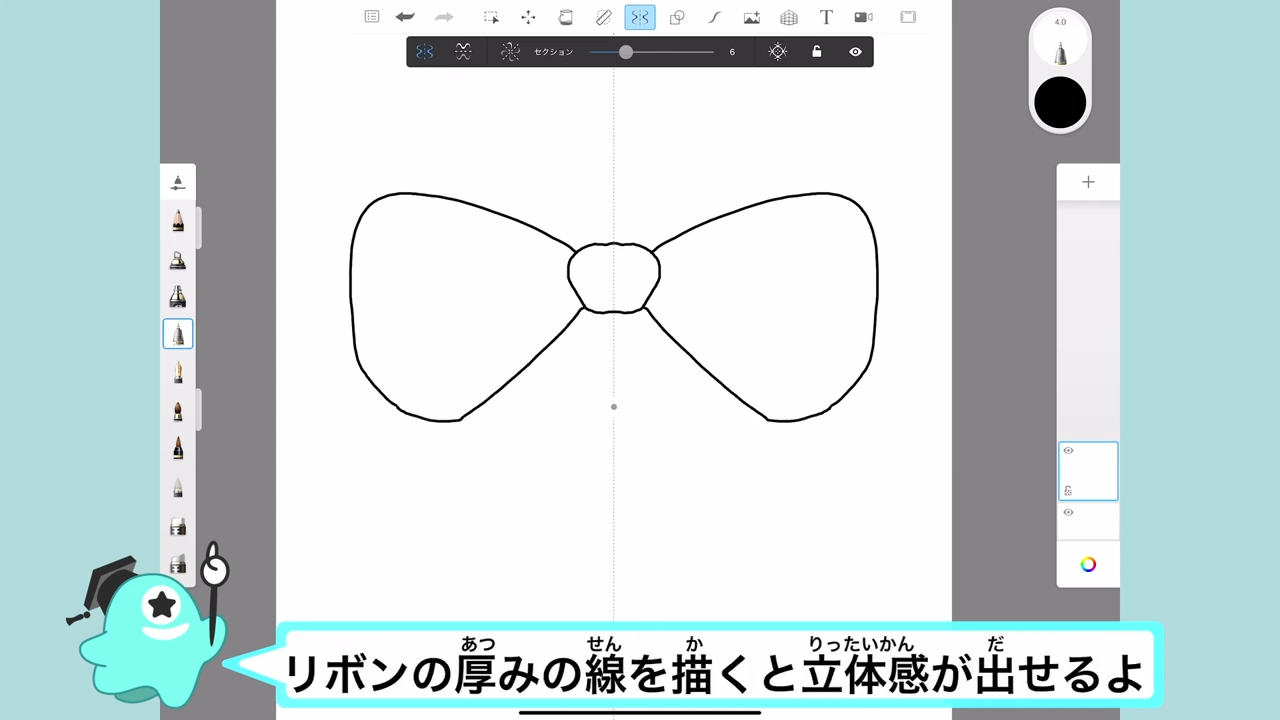The height and width of the screenshot is (720, 1280).
Task: Open the ruler guides tool
Action: (x=603, y=17)
